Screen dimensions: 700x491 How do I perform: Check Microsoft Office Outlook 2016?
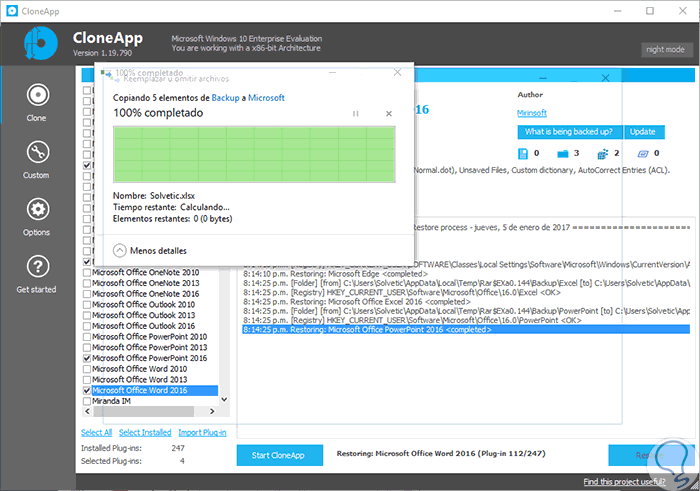[87, 326]
